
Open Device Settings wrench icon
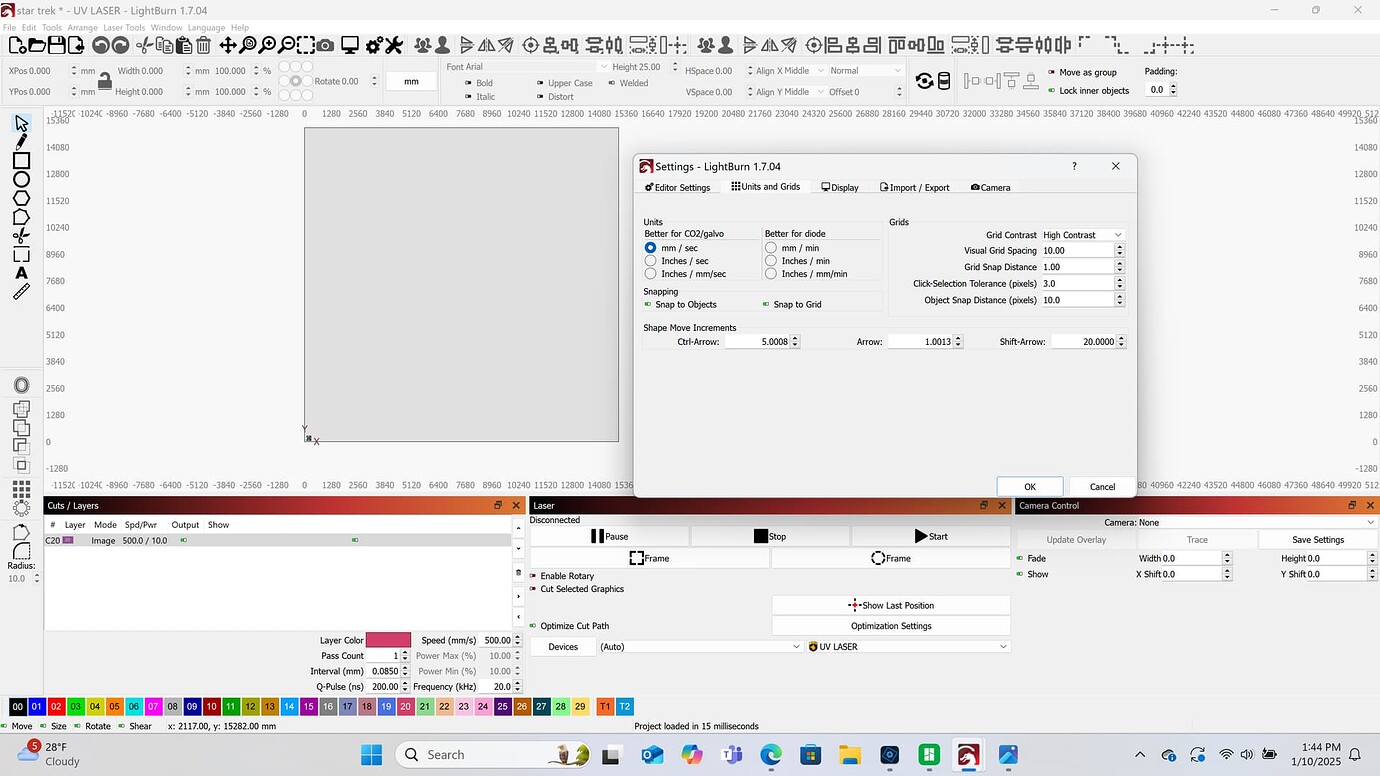pyautogui.click(x=394, y=45)
